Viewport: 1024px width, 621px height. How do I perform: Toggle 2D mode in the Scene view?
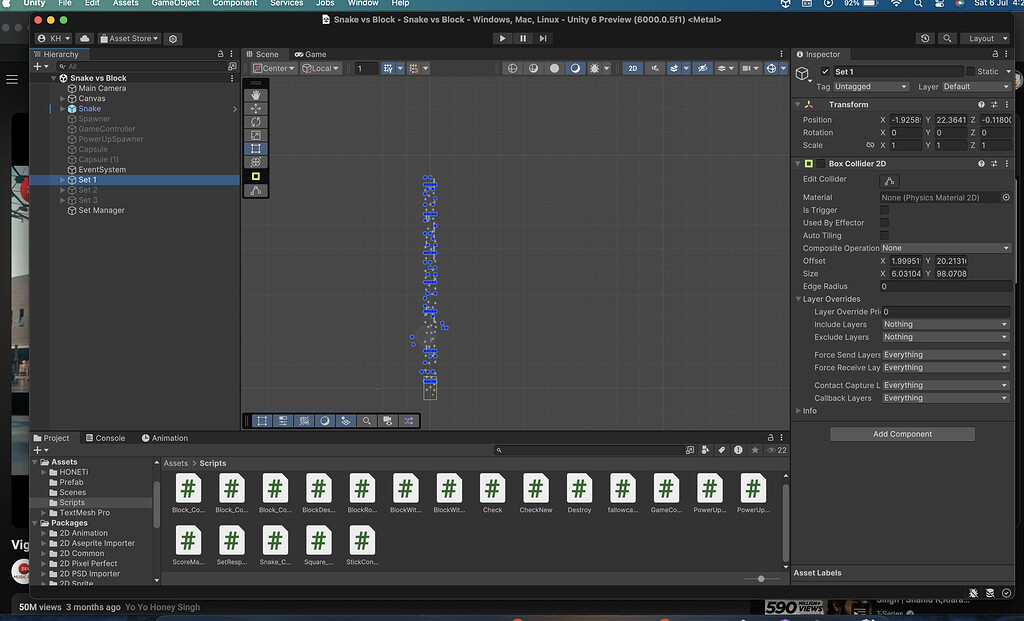tap(631, 68)
